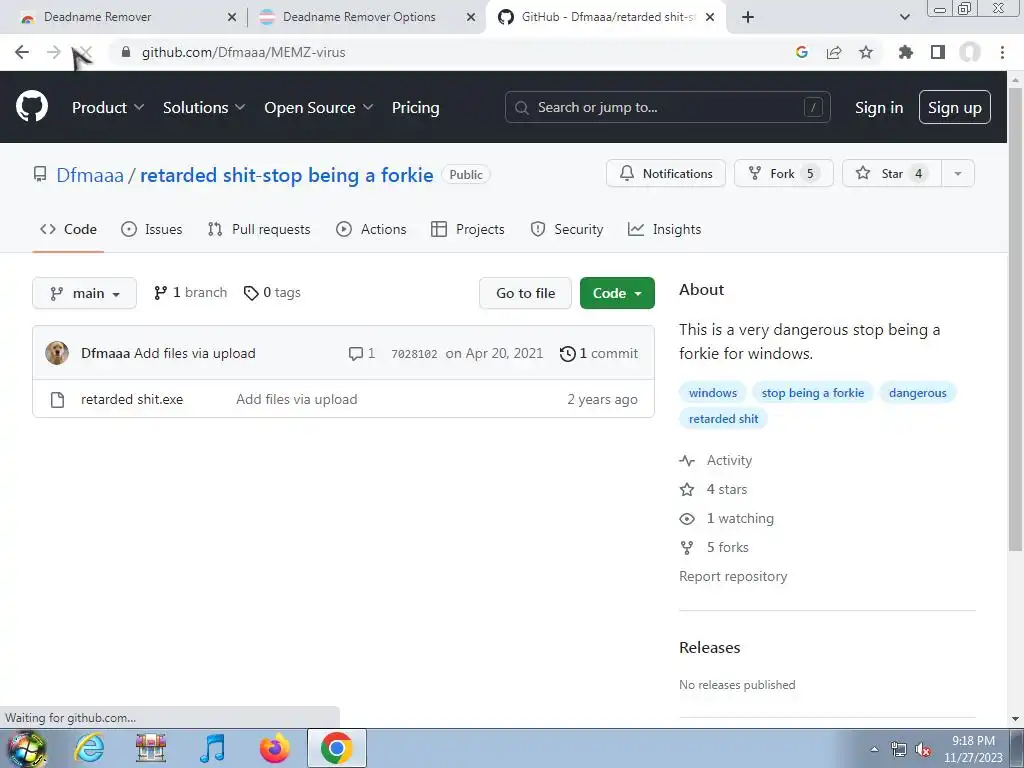This screenshot has height=768, width=1024.
Task: Go back with the browser back arrow
Action: (22, 52)
